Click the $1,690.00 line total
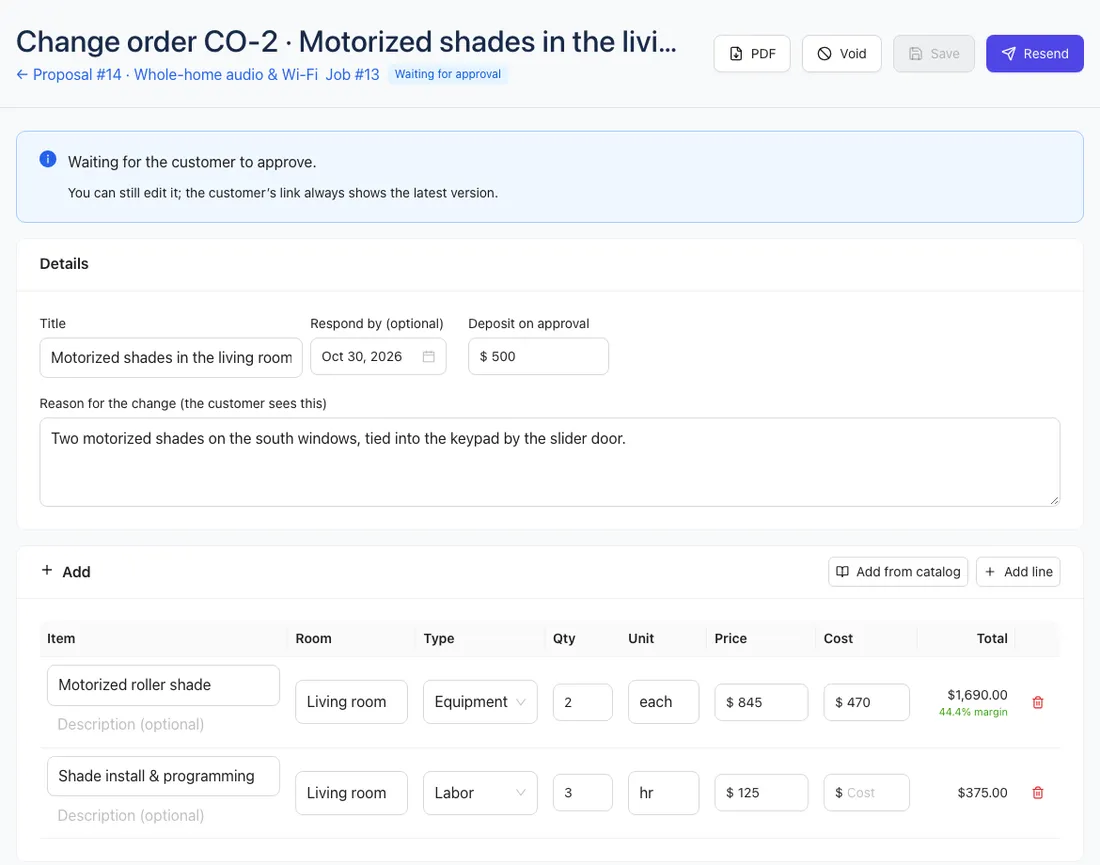The image size is (1100, 865). click(977, 695)
